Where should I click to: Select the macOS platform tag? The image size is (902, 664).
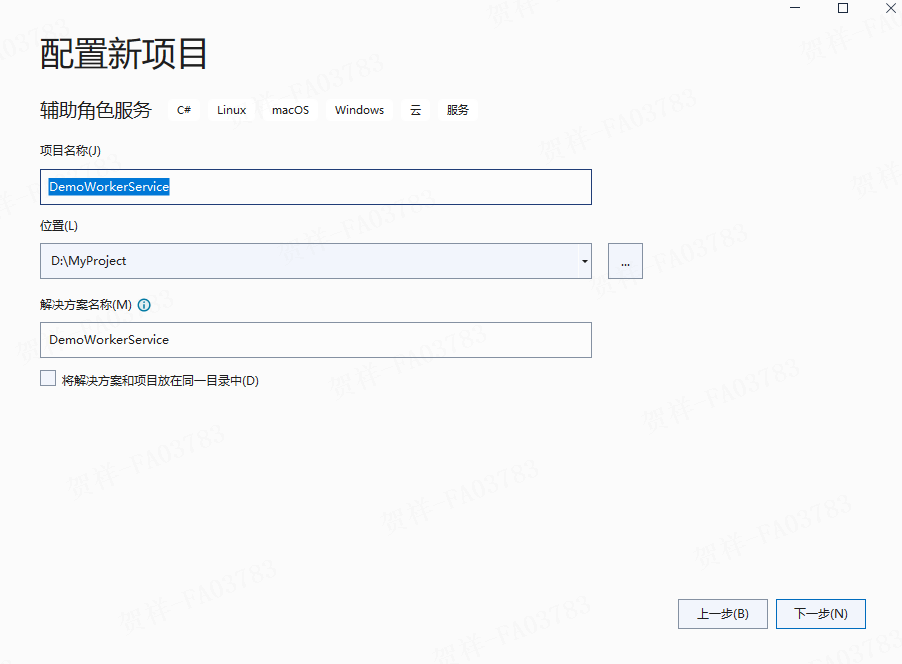289,110
